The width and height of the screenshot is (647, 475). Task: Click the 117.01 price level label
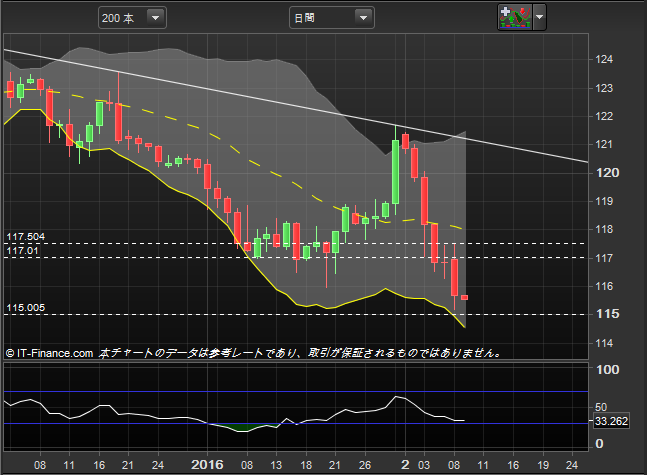(x=22, y=250)
